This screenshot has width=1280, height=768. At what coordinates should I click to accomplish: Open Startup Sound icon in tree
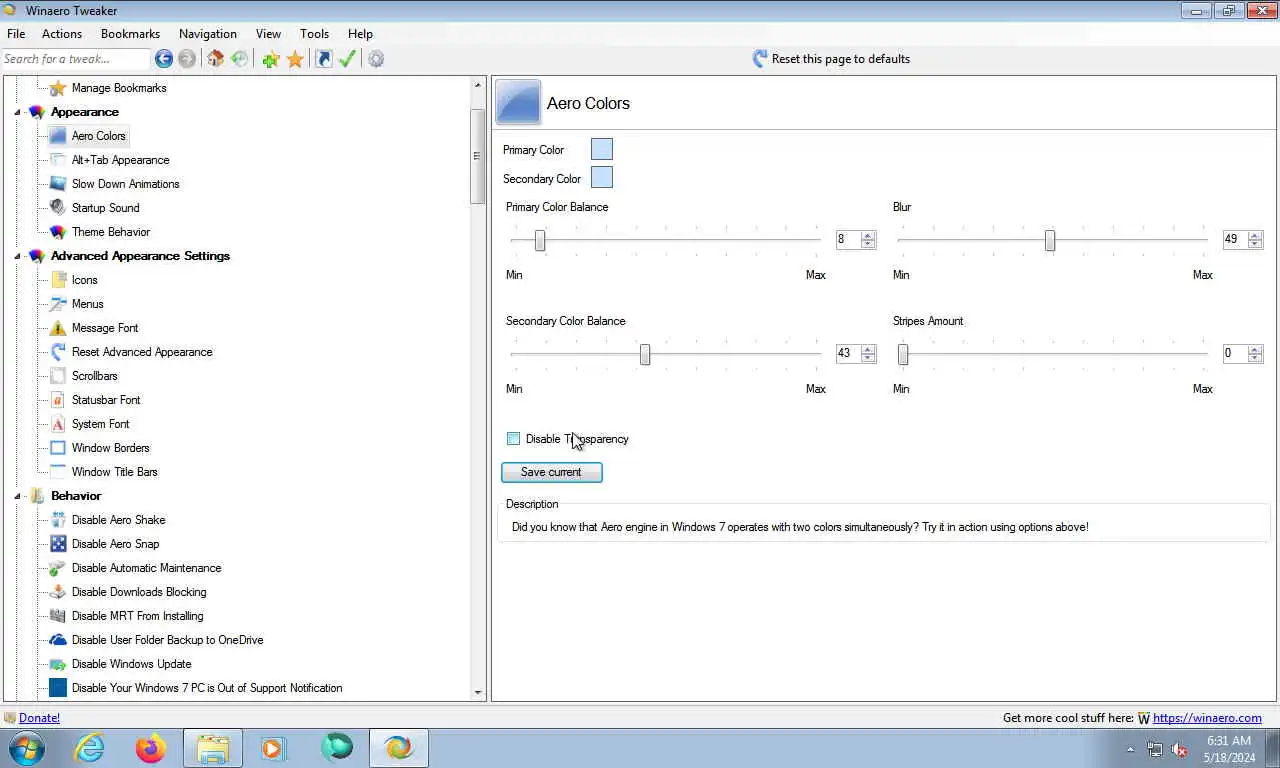58,208
